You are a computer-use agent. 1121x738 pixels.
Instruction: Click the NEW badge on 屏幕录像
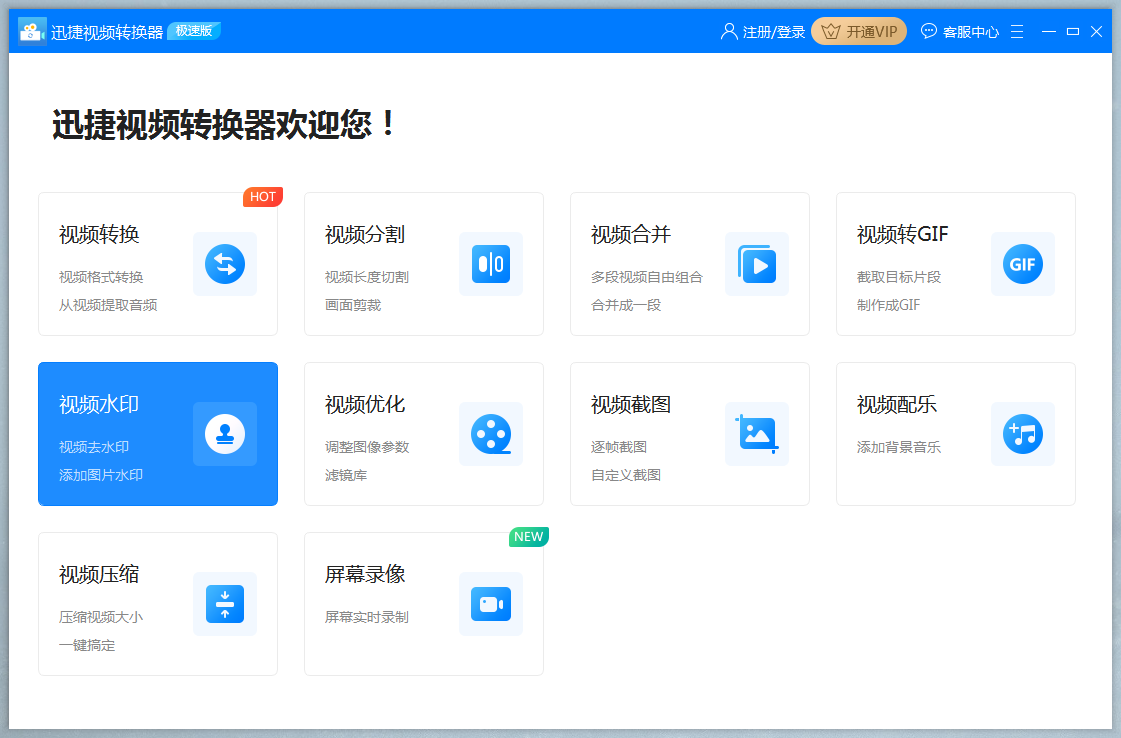click(529, 537)
